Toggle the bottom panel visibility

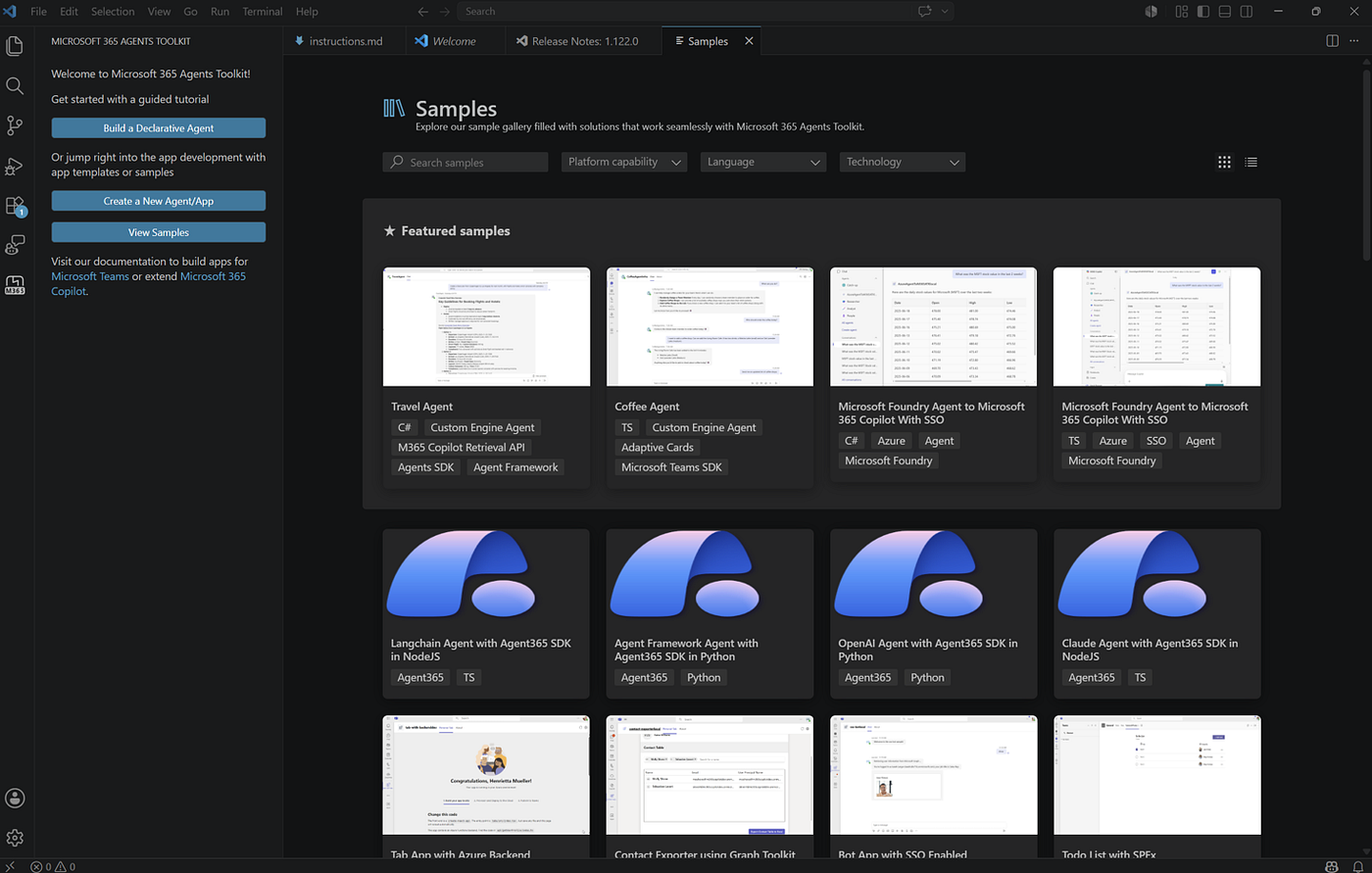[x=1225, y=12]
